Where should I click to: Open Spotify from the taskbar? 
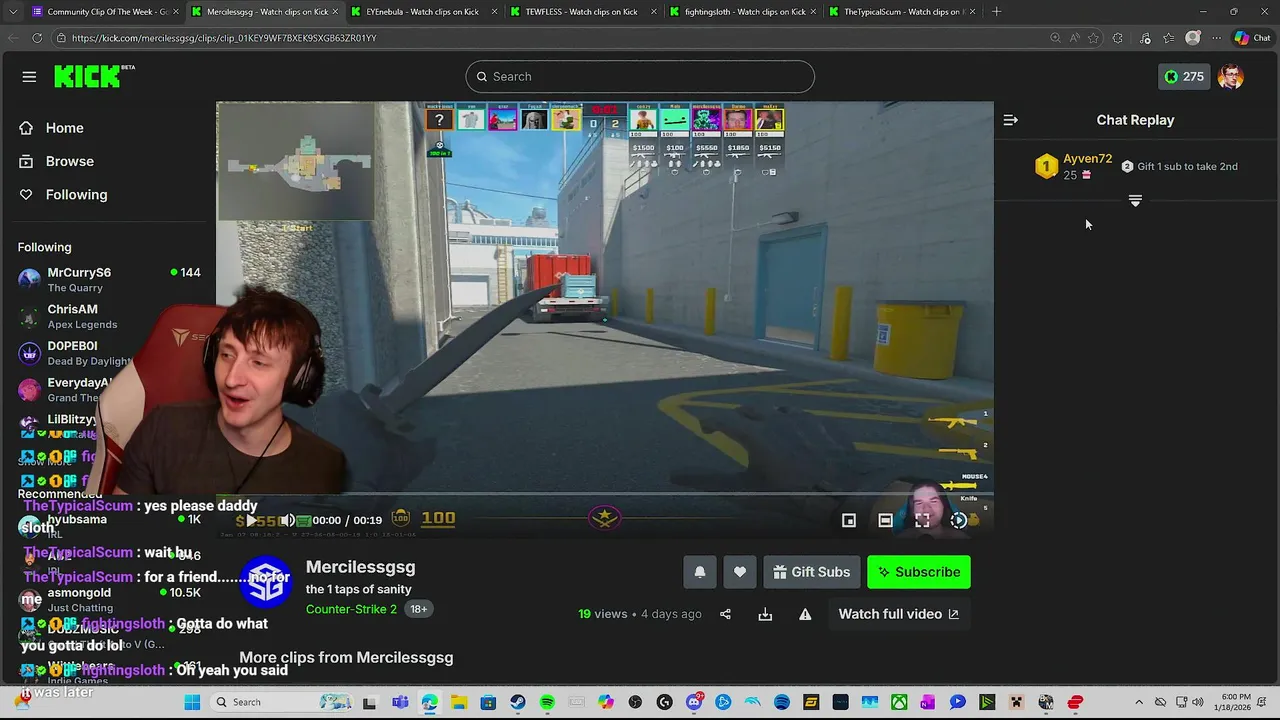(547, 702)
